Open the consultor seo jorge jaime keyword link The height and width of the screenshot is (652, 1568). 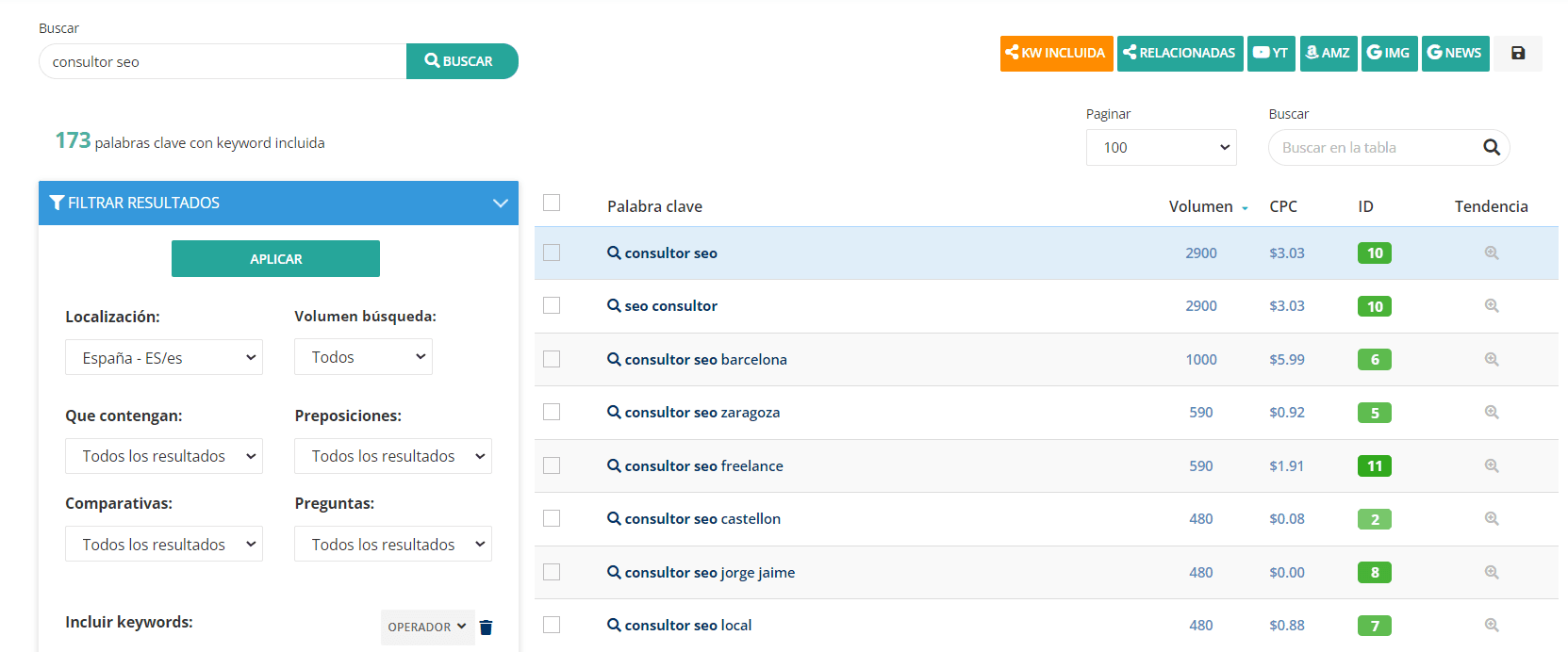tap(709, 572)
